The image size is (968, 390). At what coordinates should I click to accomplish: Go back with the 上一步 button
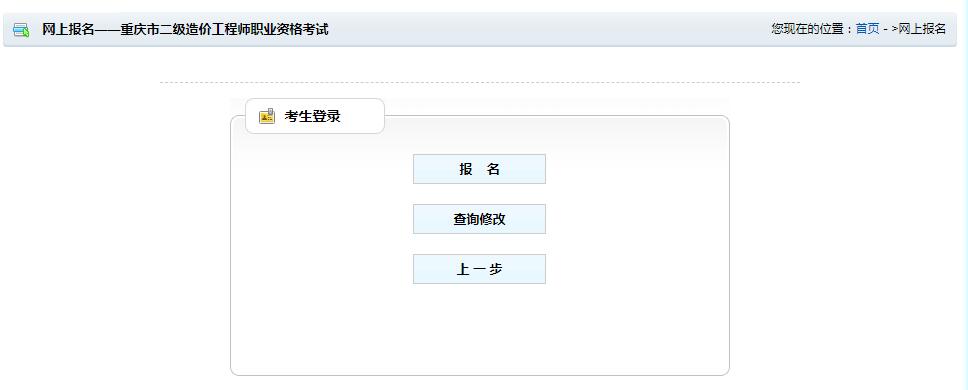coord(479,269)
